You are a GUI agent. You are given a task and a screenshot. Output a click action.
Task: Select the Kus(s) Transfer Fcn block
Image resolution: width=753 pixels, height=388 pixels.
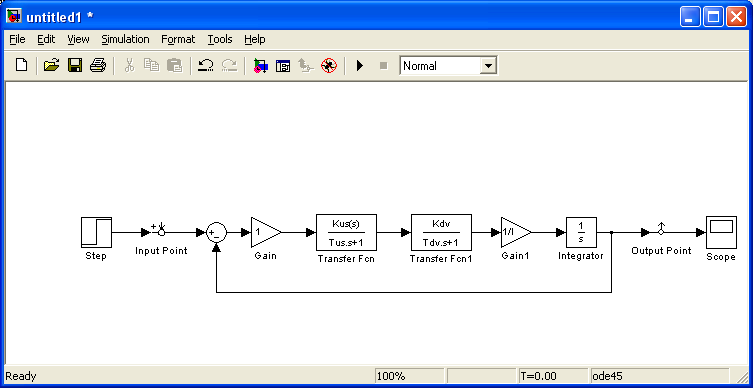click(x=346, y=232)
